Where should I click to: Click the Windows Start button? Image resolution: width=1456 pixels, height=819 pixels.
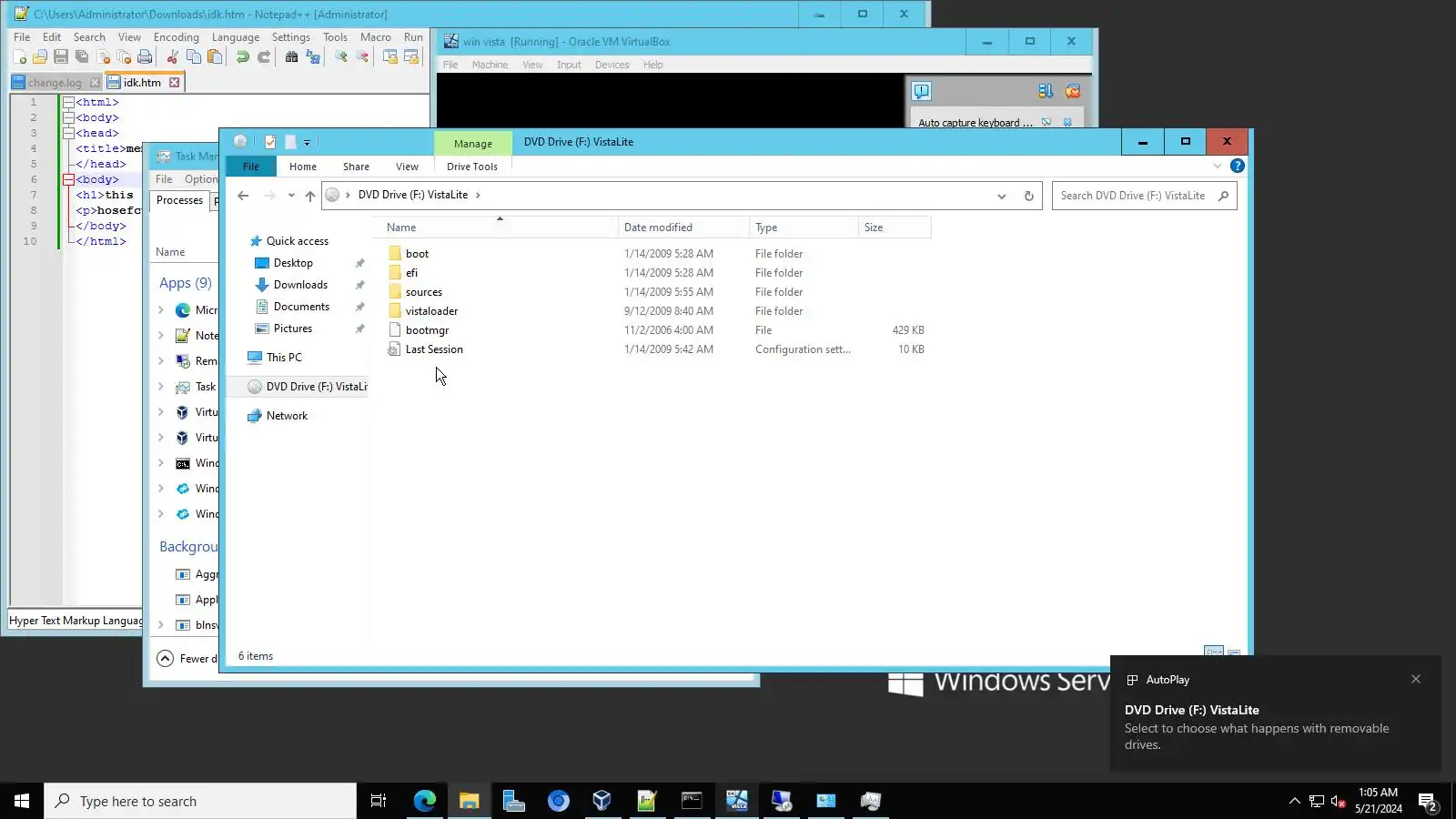(x=22, y=801)
